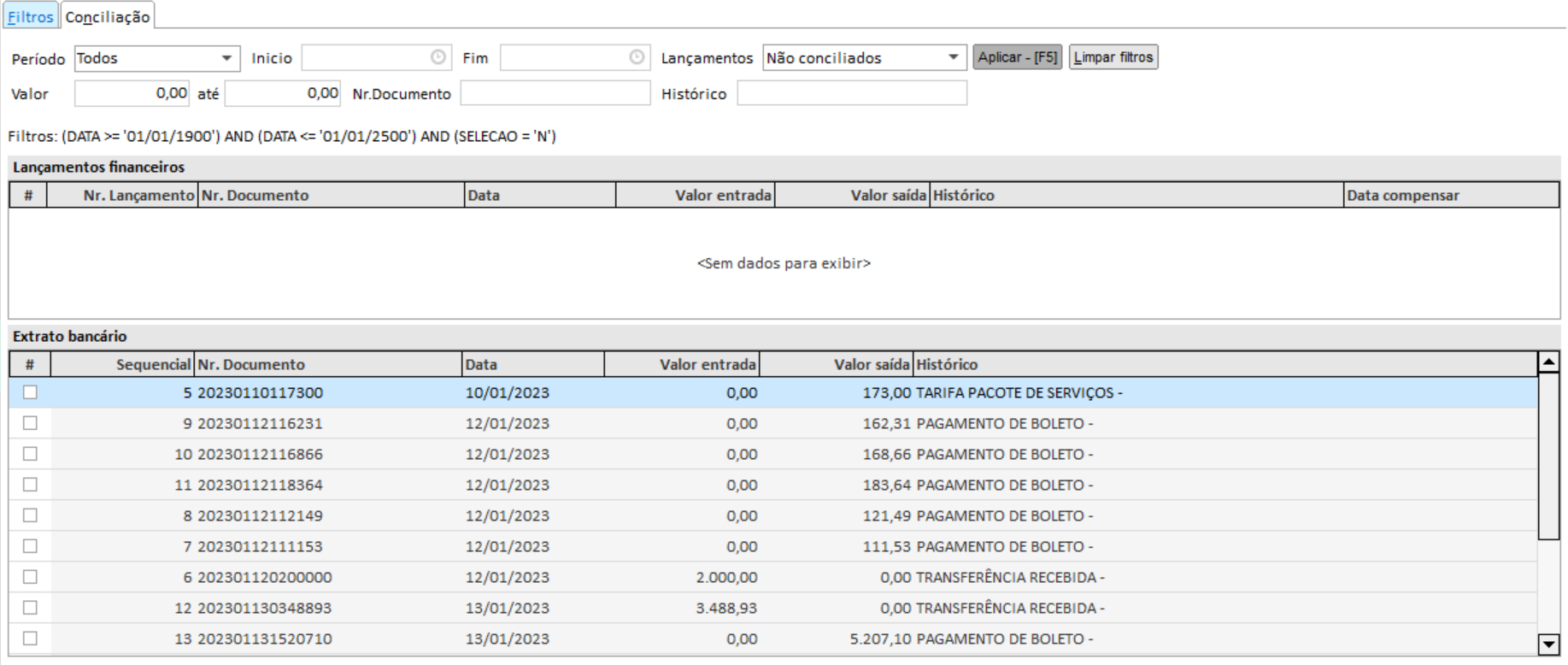Click the 173,00 saída value
1568x665 pixels.
click(x=886, y=392)
